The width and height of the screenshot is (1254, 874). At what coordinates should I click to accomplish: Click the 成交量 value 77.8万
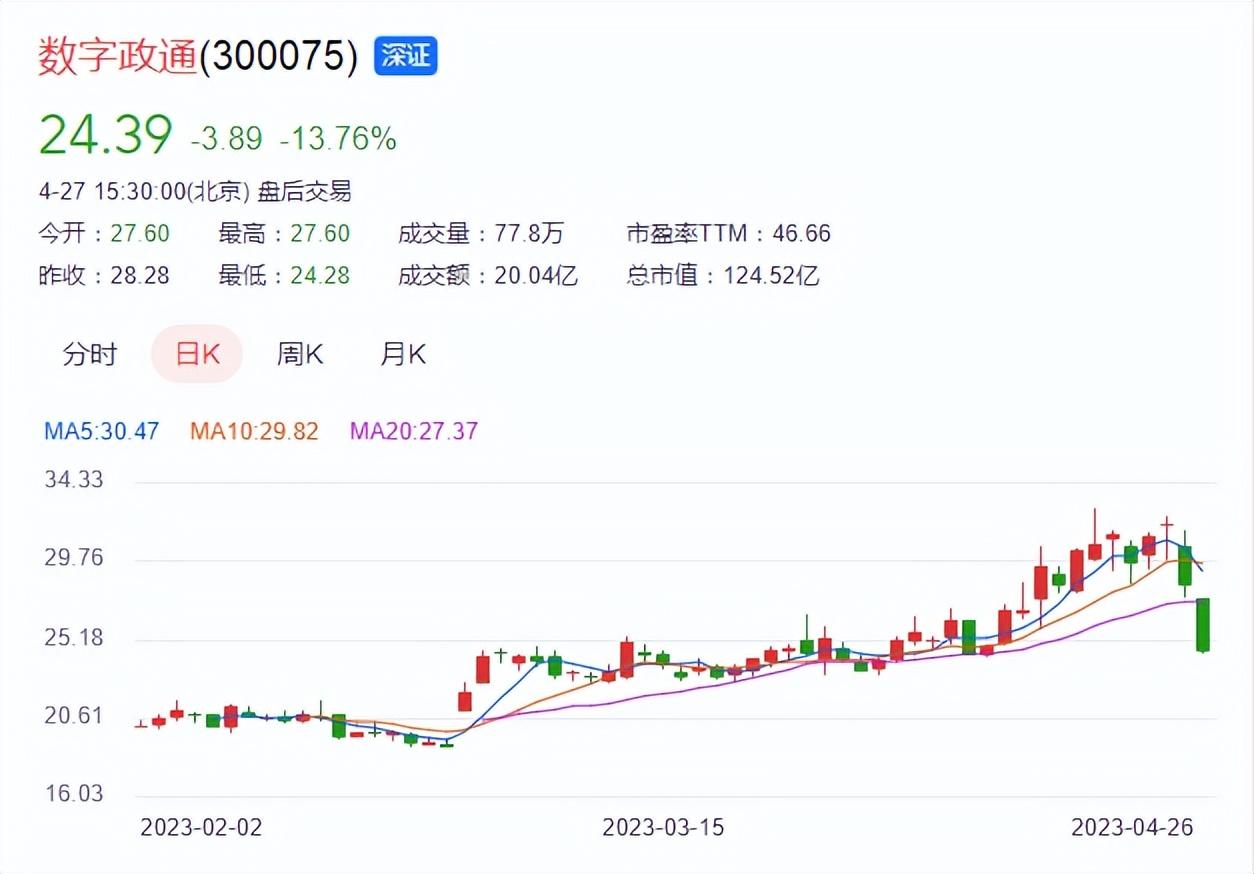pos(529,234)
